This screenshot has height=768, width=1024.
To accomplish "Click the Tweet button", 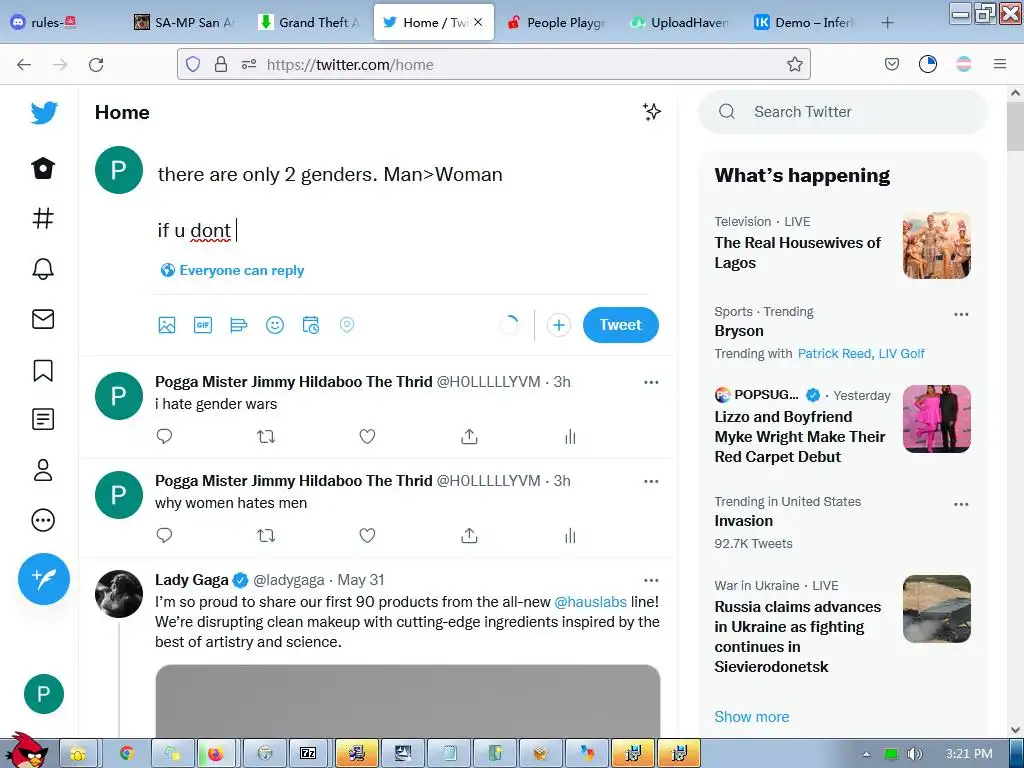I will [620, 325].
